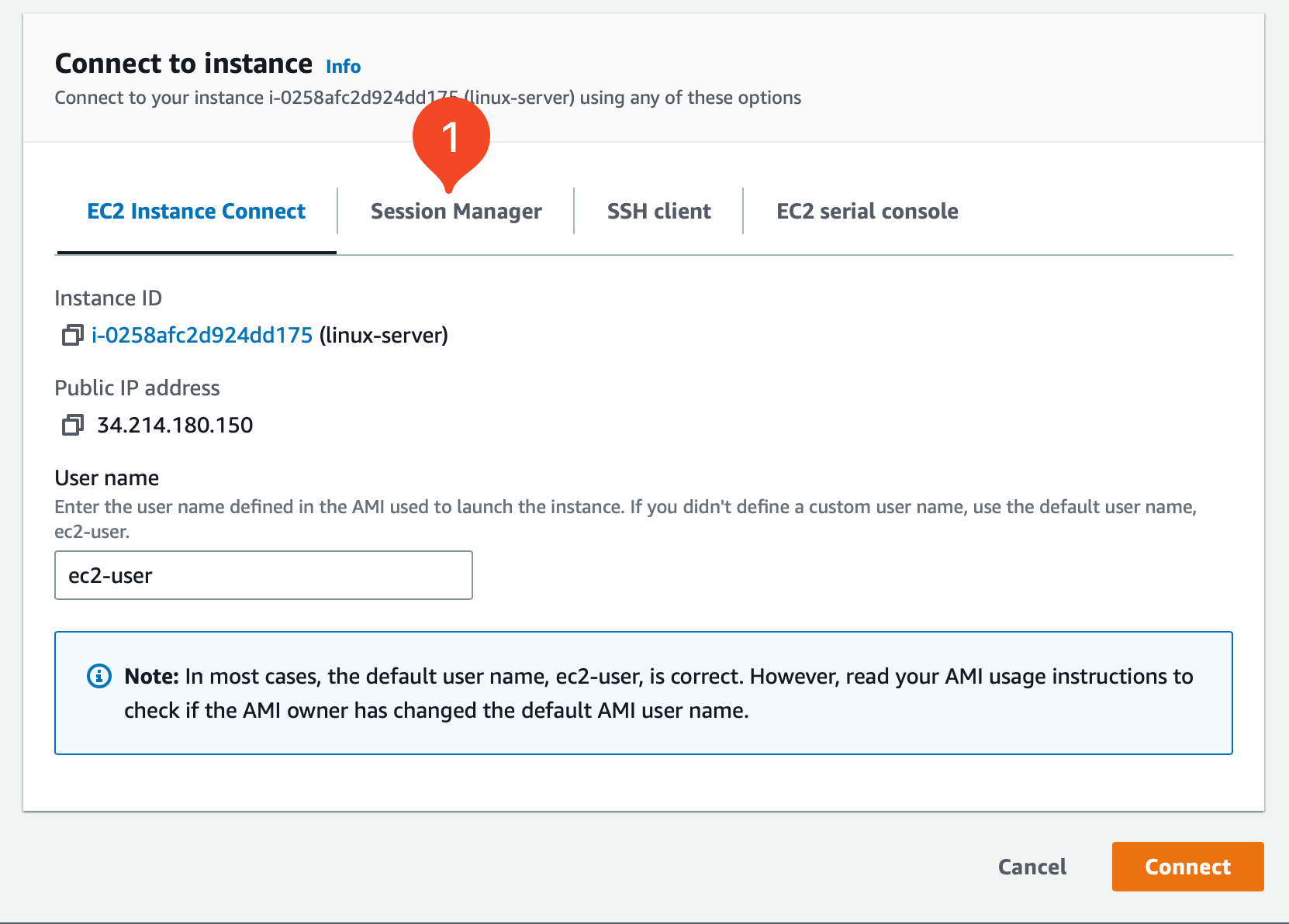The width and height of the screenshot is (1289, 924).
Task: Open the Info link beside Connect to instance
Action: click(x=343, y=67)
